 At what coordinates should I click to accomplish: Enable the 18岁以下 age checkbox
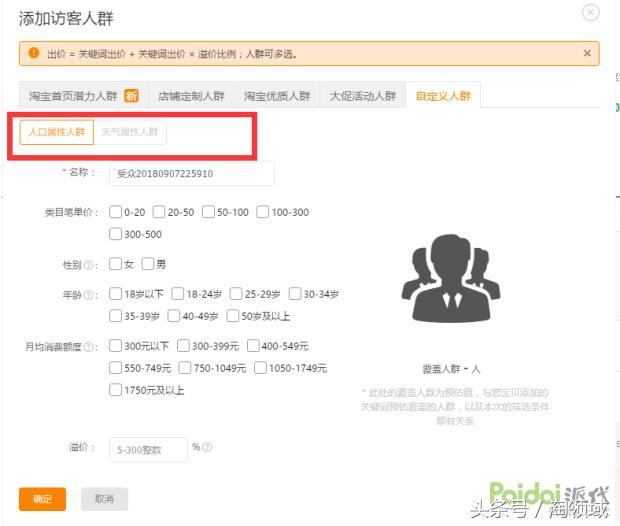coord(115,294)
